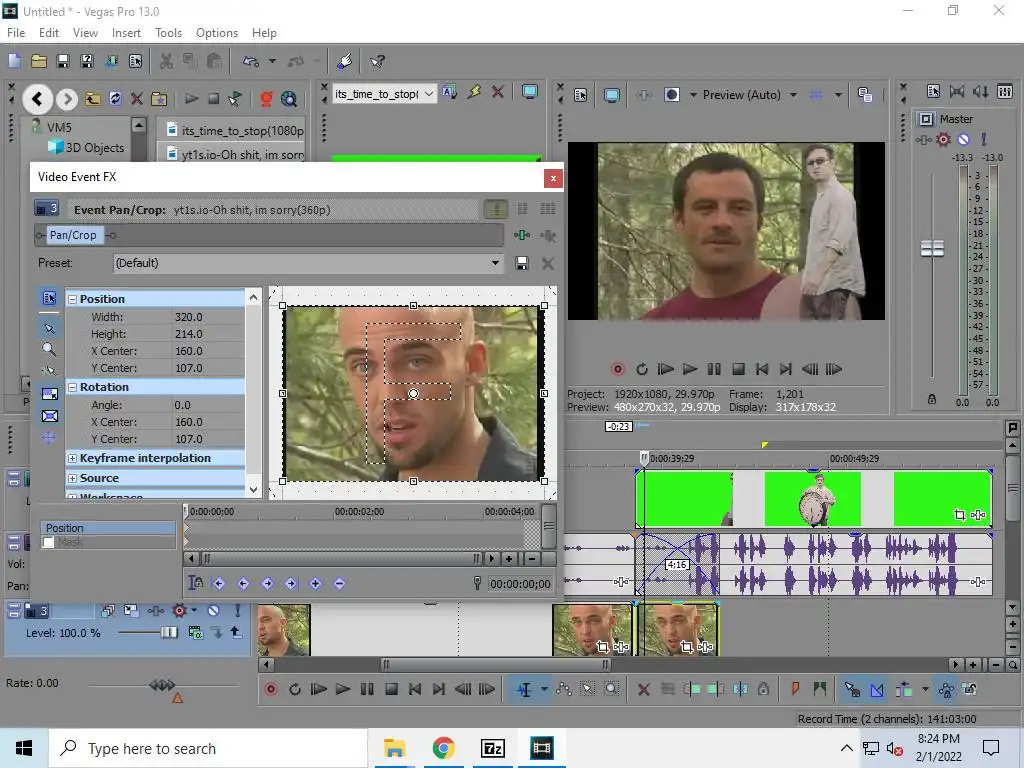Click the New Project icon in main toolbar
Screen dimensions: 1024x768
14,61
